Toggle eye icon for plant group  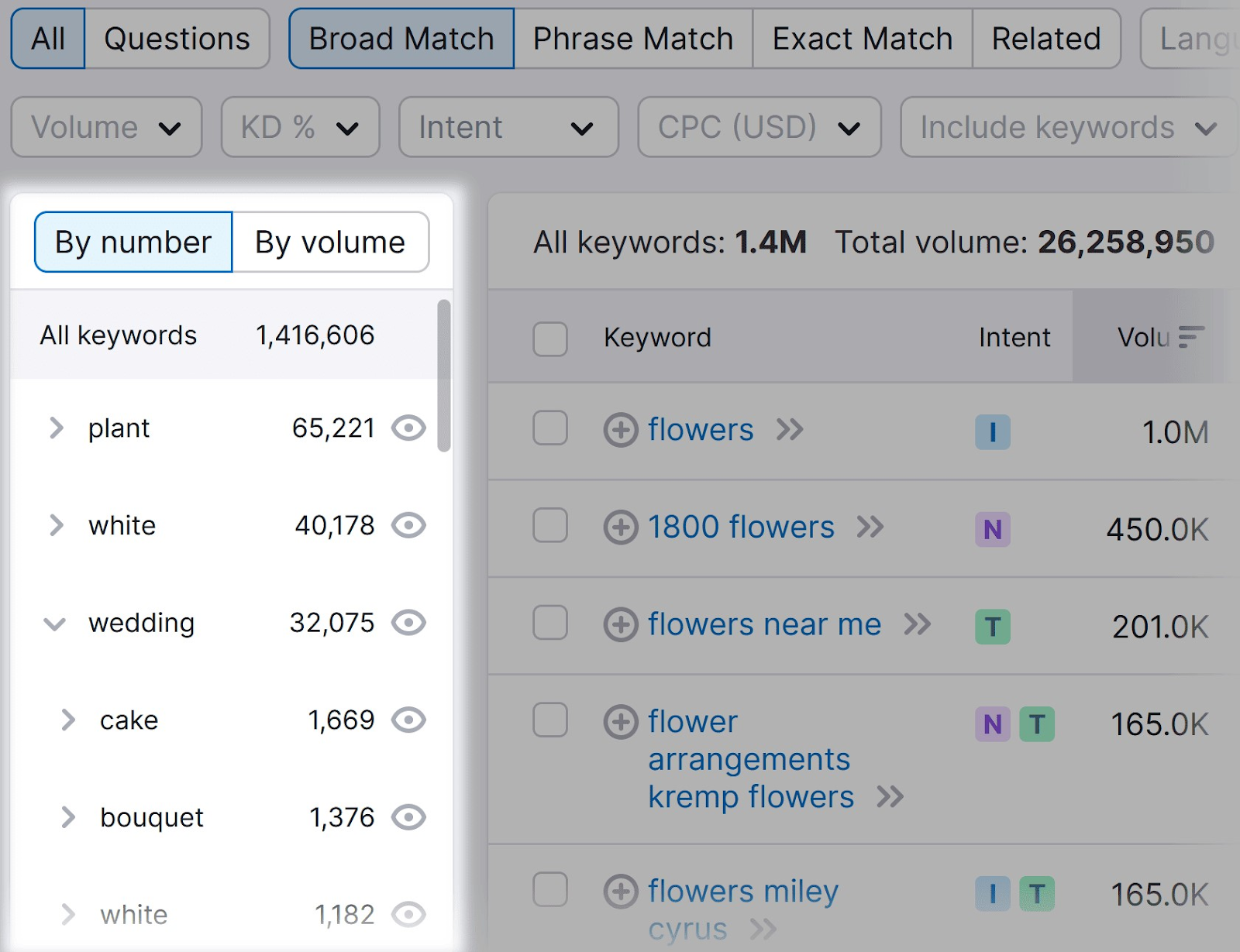coord(408,428)
